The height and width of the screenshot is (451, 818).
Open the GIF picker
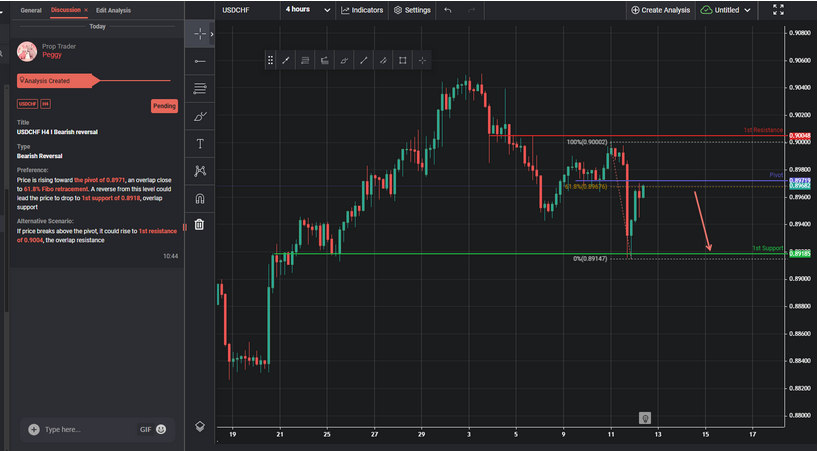[x=145, y=430]
